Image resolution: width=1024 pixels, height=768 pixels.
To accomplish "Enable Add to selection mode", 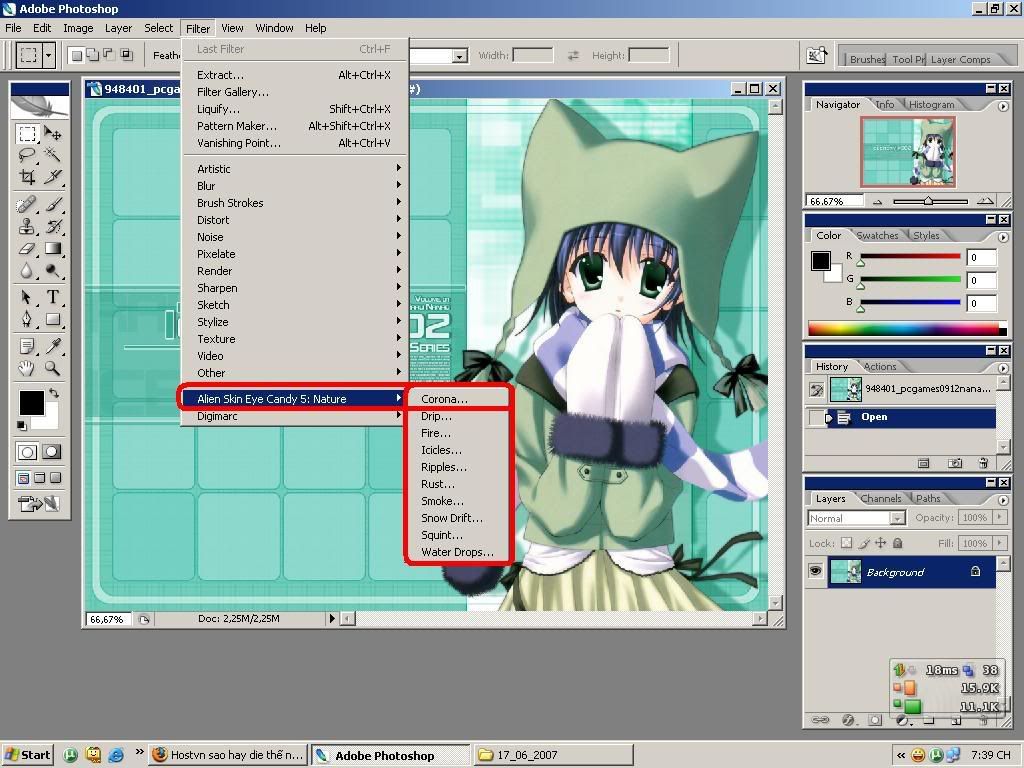I will coord(92,55).
